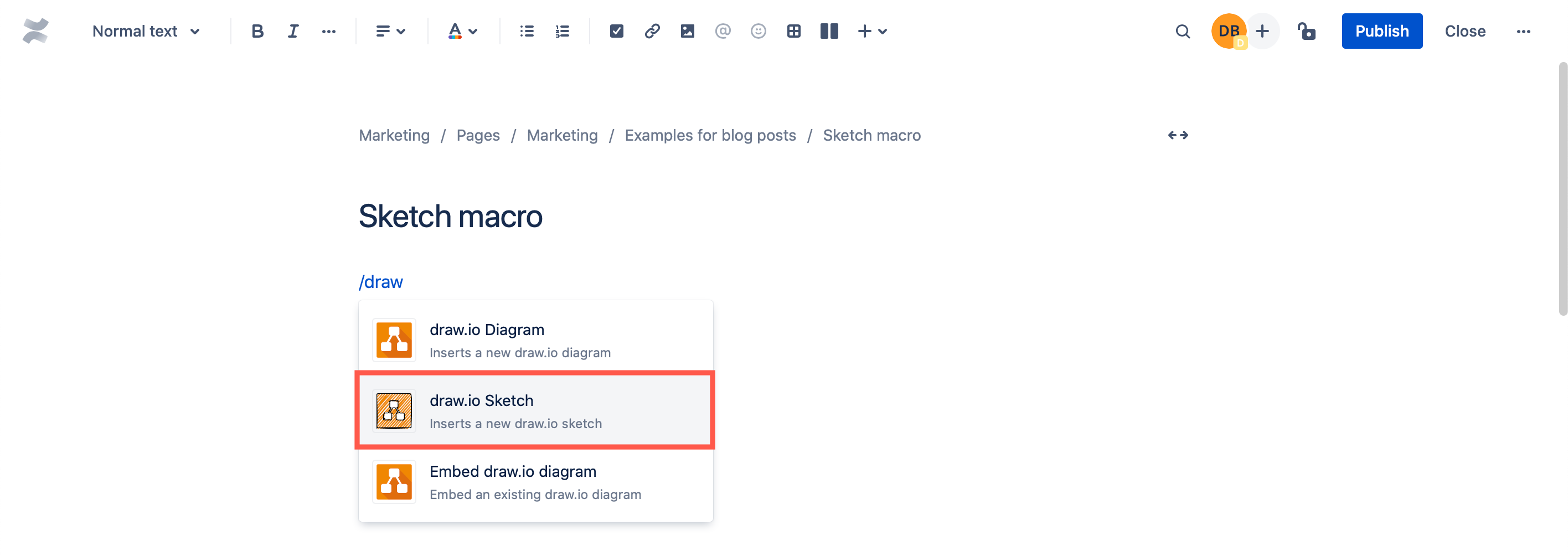Toggle bold formatting
This screenshot has width=1568, height=555.
(x=257, y=31)
